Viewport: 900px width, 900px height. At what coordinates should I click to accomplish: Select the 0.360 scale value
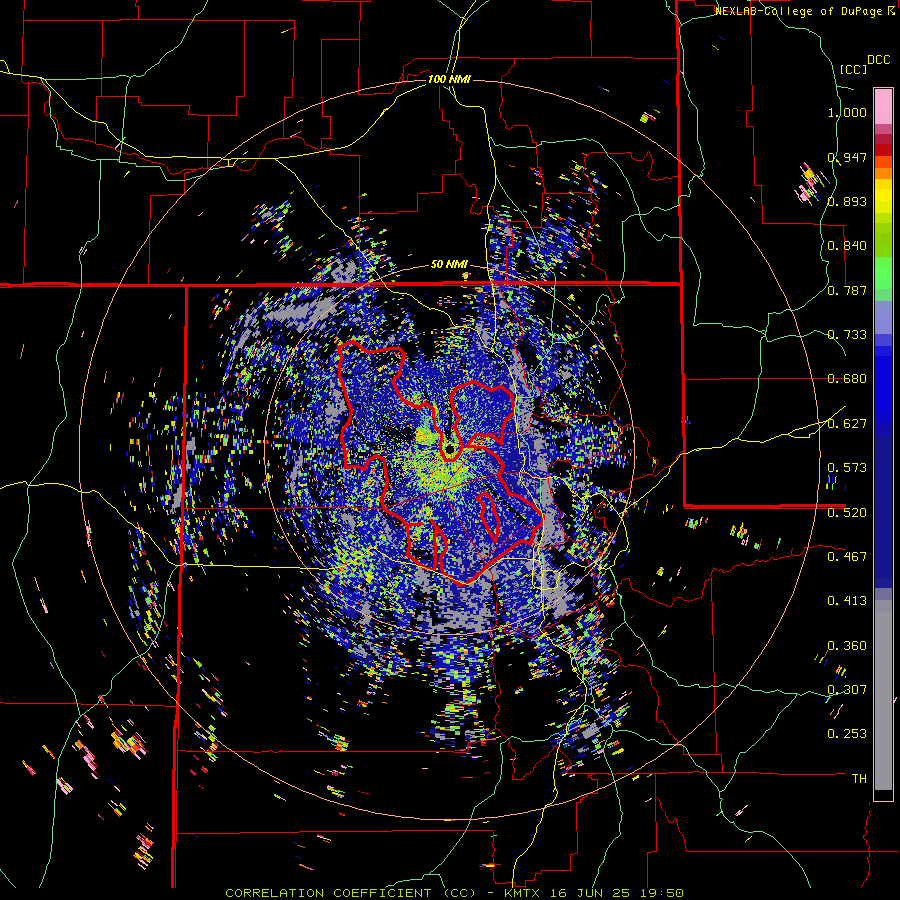tap(847, 645)
